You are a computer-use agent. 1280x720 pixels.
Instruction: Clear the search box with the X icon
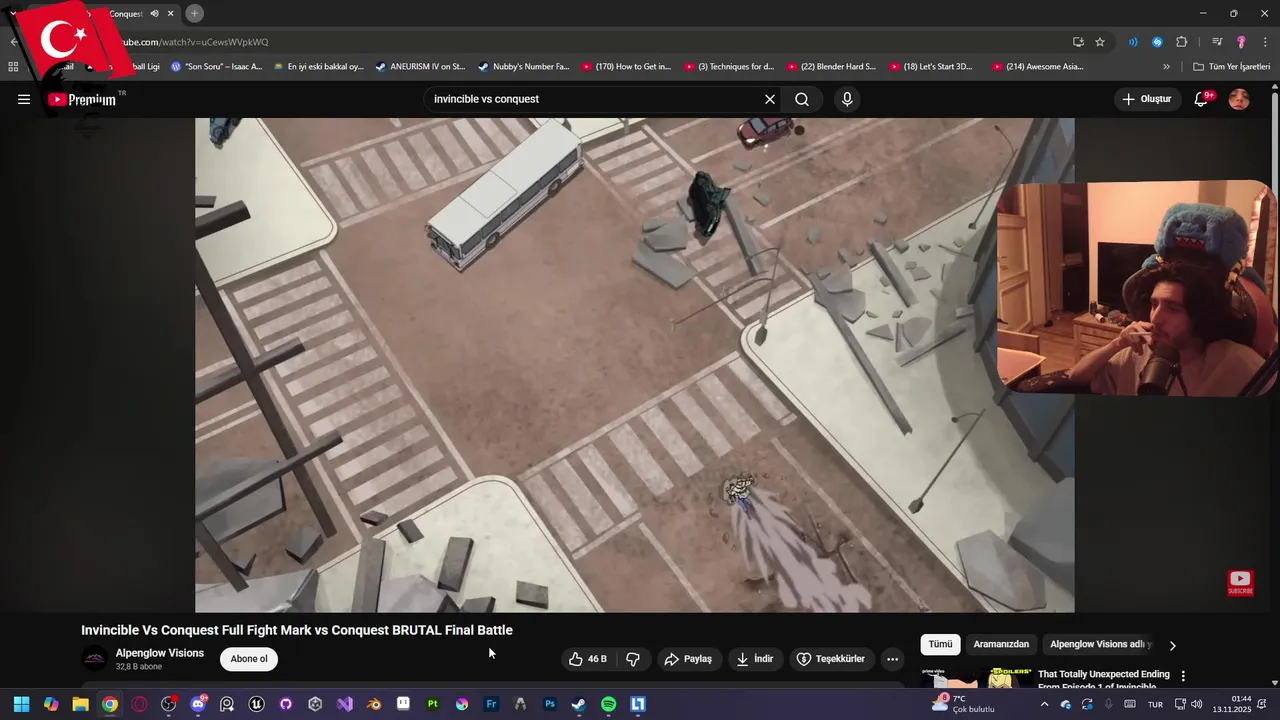coord(770,99)
